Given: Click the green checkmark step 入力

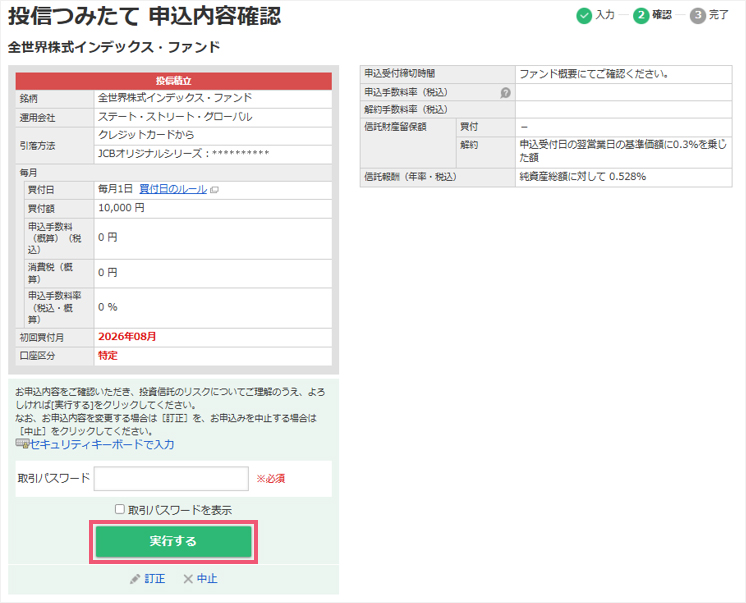Looking at the screenshot, I should point(584,16).
